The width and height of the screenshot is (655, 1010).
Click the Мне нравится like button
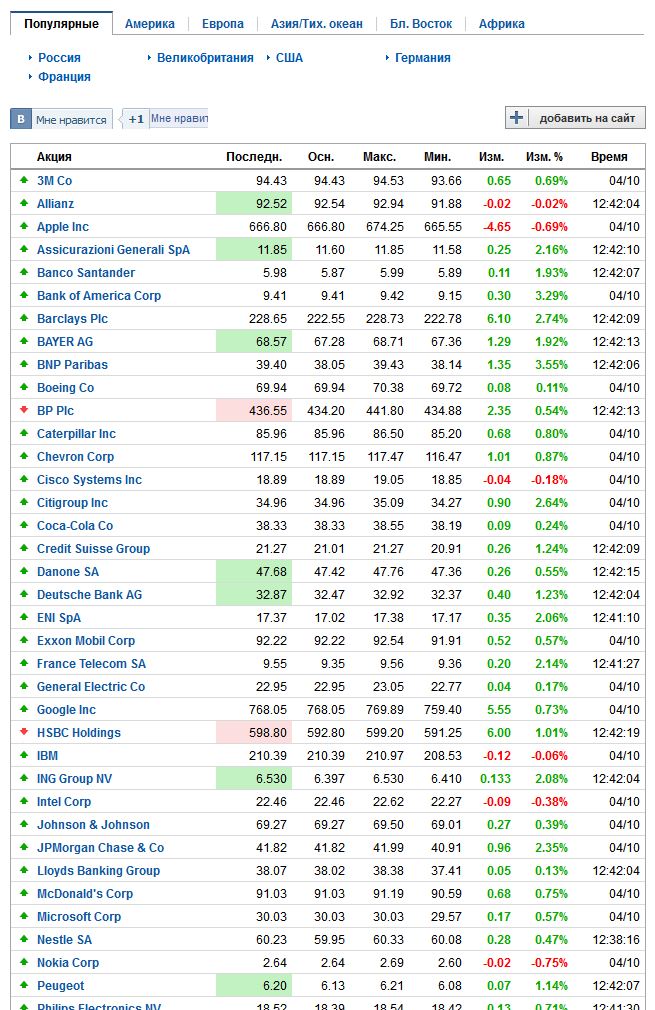[x=70, y=120]
